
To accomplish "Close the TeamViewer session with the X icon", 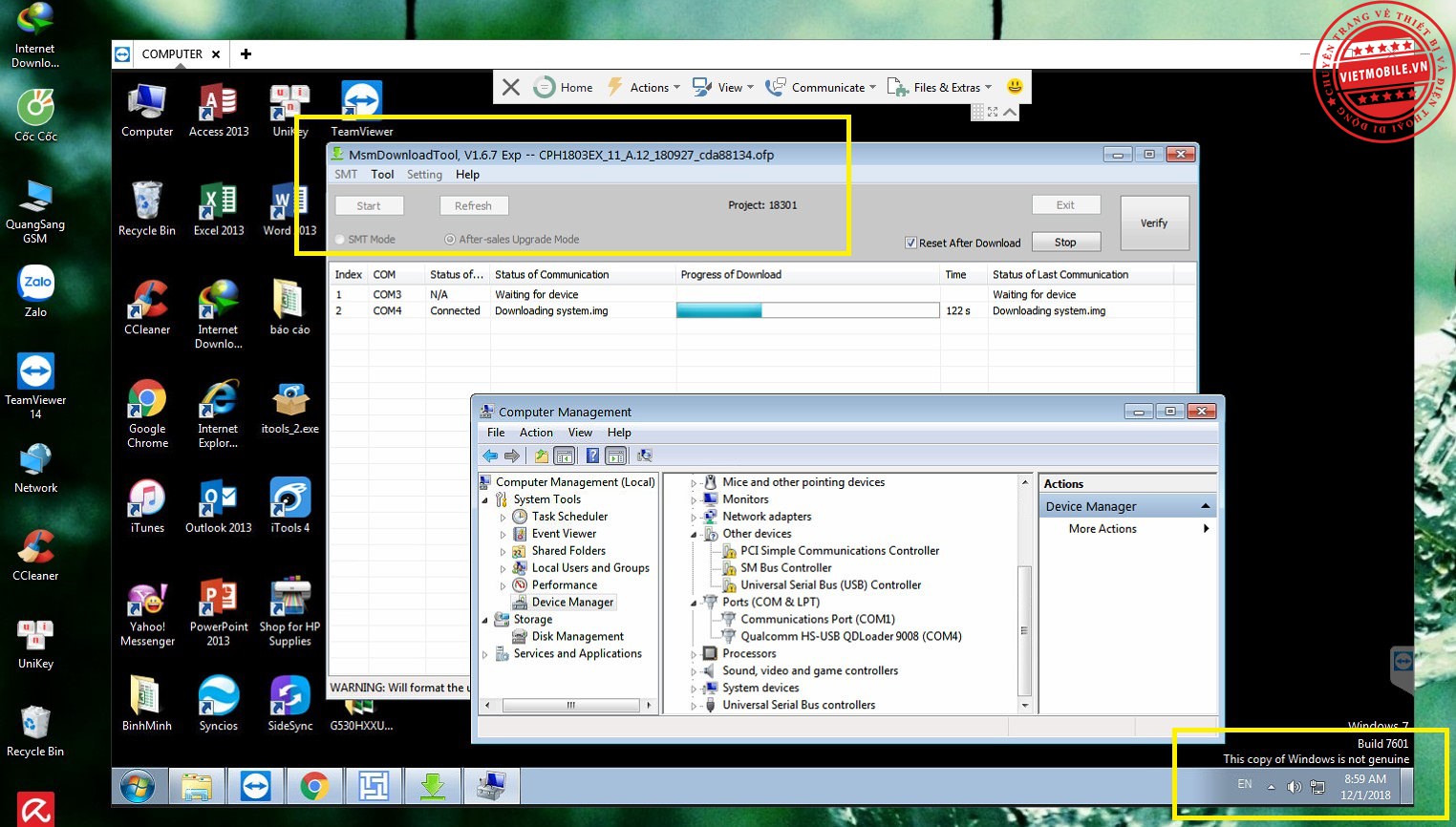I will (x=511, y=88).
